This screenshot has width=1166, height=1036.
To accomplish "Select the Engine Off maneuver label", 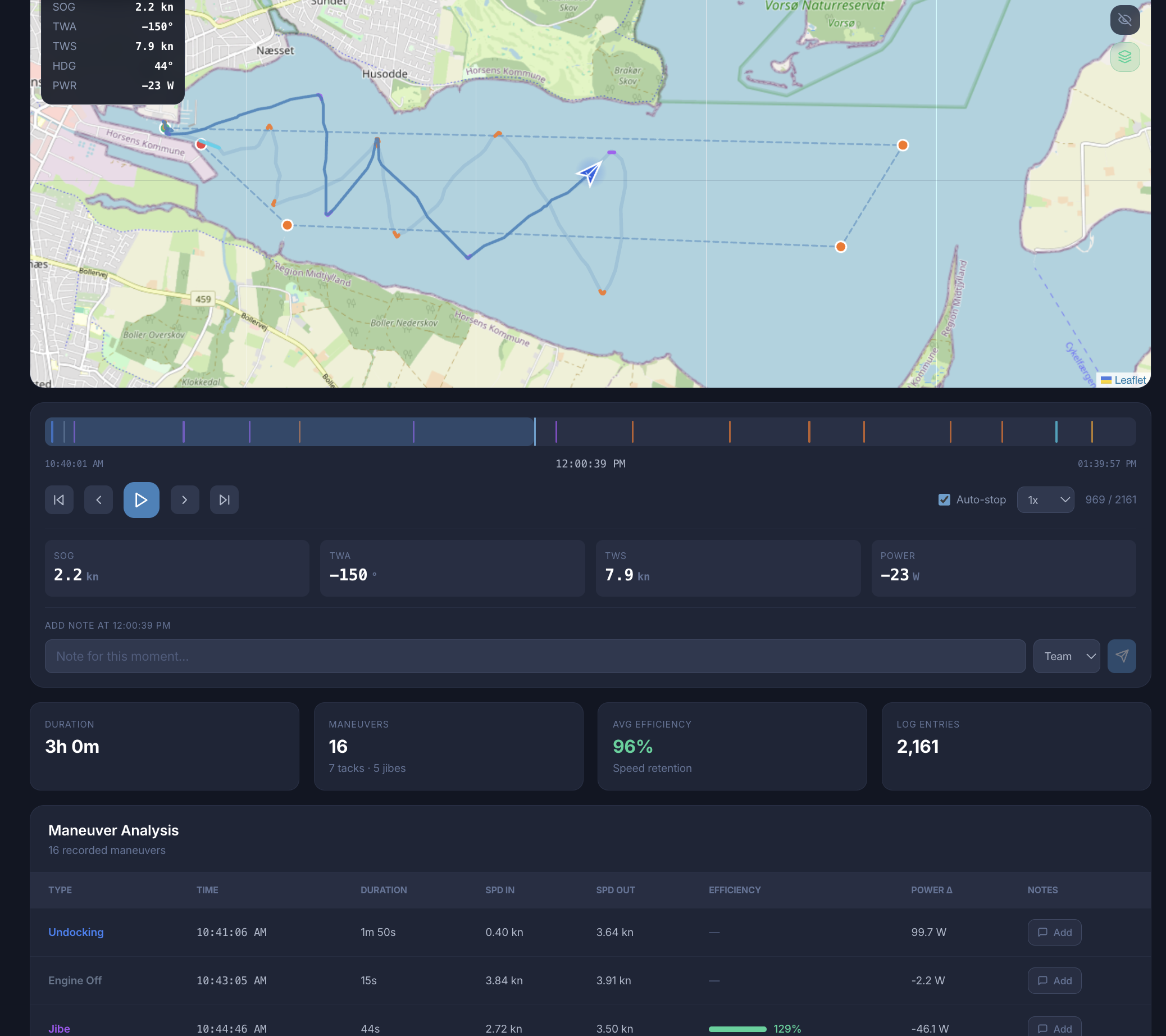I will [x=75, y=981].
